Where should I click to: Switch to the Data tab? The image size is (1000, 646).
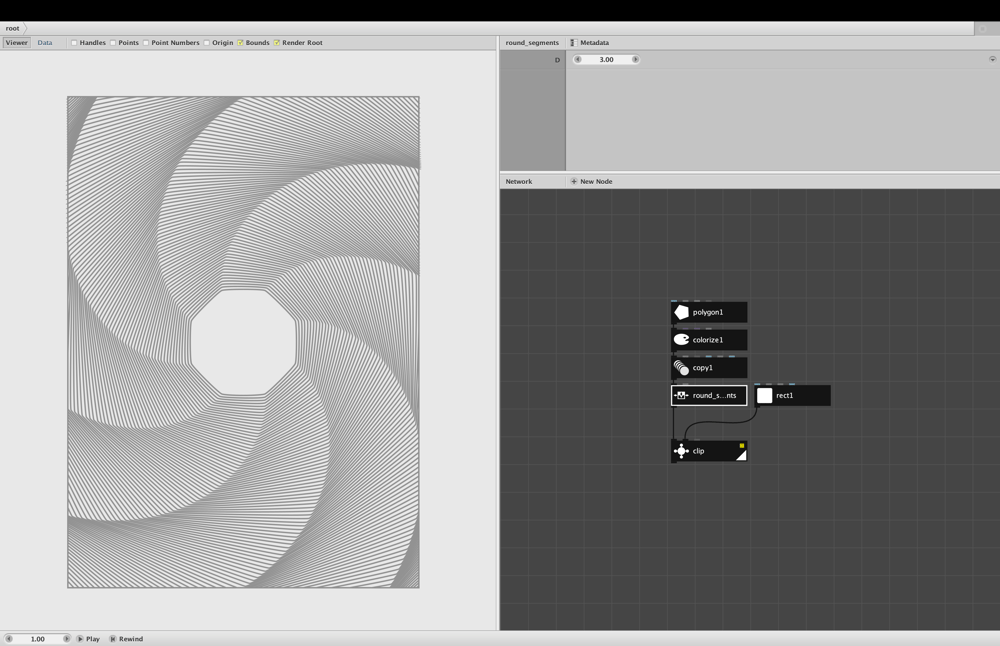tap(45, 43)
